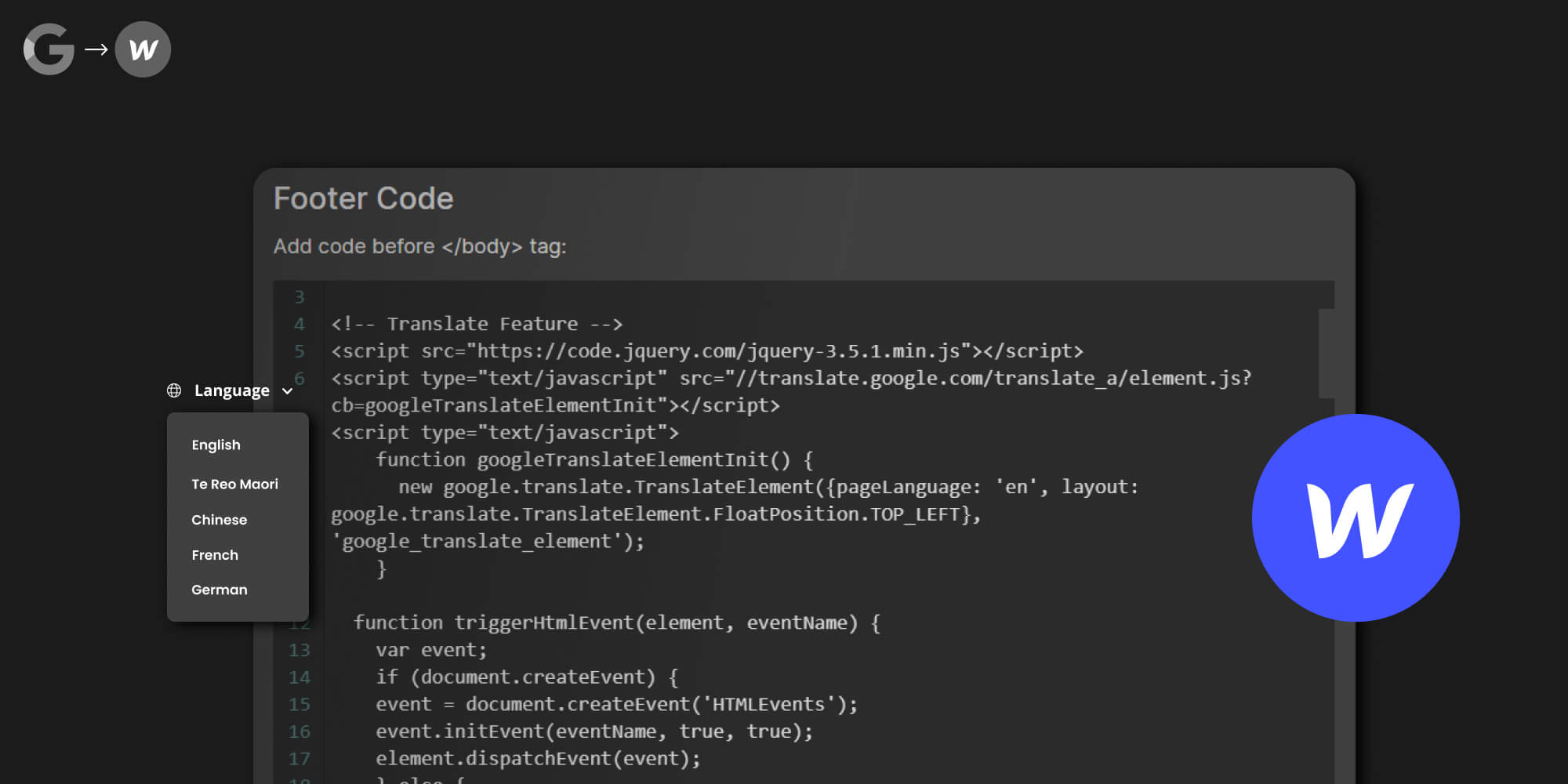Select English from the language list

(216, 445)
